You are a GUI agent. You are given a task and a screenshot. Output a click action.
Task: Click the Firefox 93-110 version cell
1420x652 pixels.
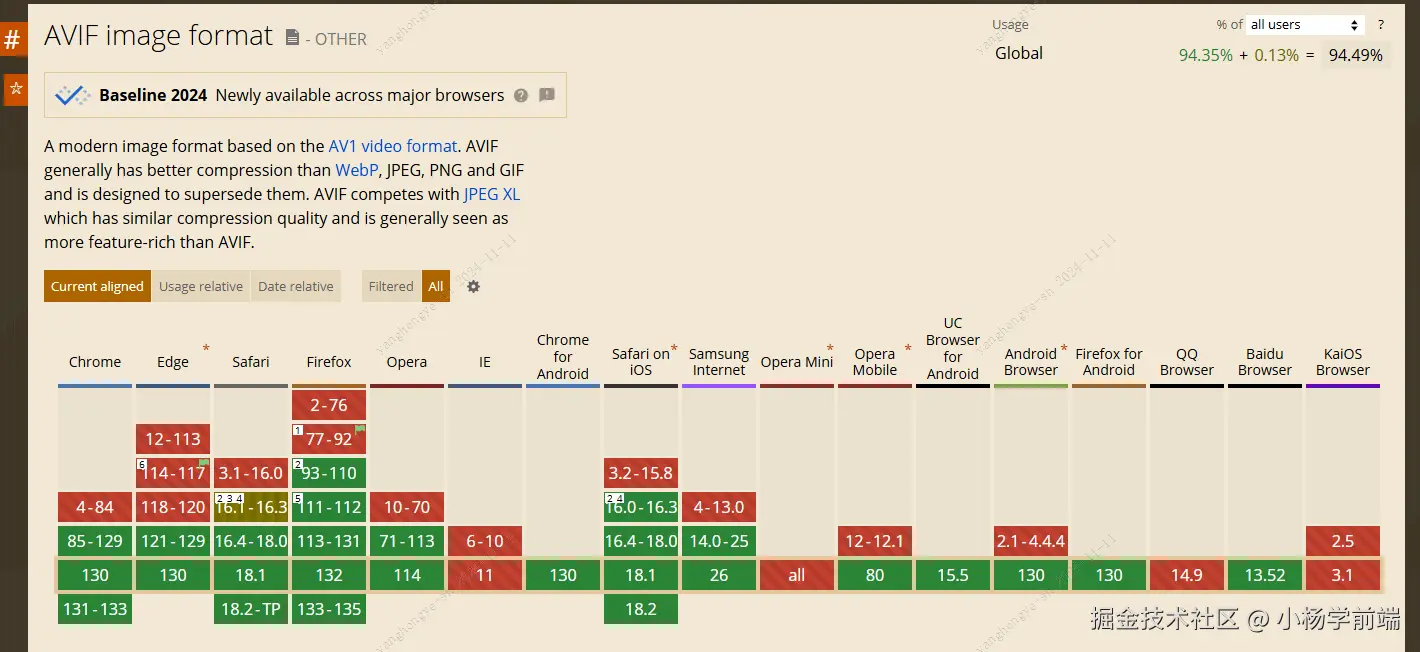point(329,473)
